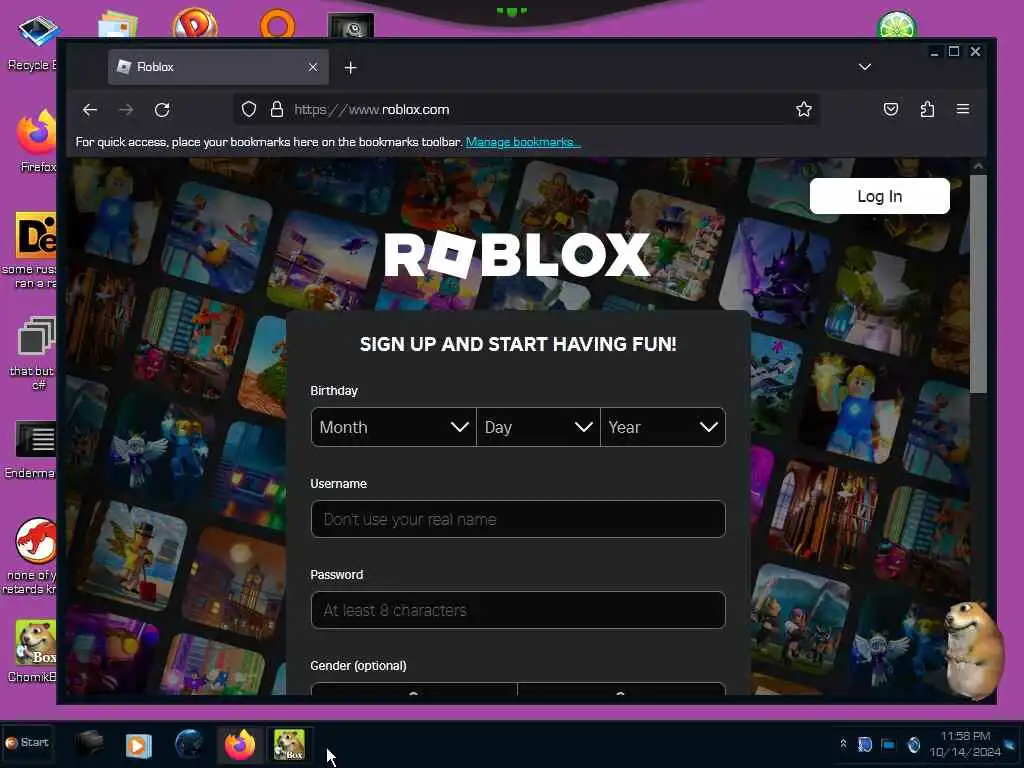This screenshot has height=768, width=1024.
Task: Open the dark folder icon in taskbar
Action: point(89,743)
